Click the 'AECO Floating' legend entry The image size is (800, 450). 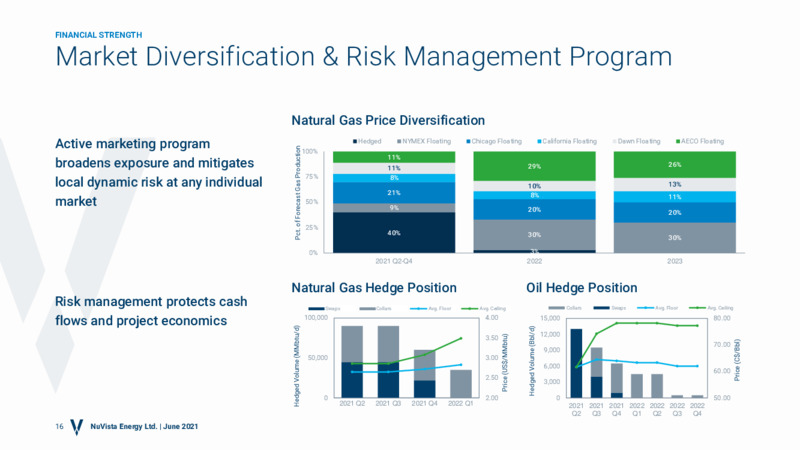point(699,141)
